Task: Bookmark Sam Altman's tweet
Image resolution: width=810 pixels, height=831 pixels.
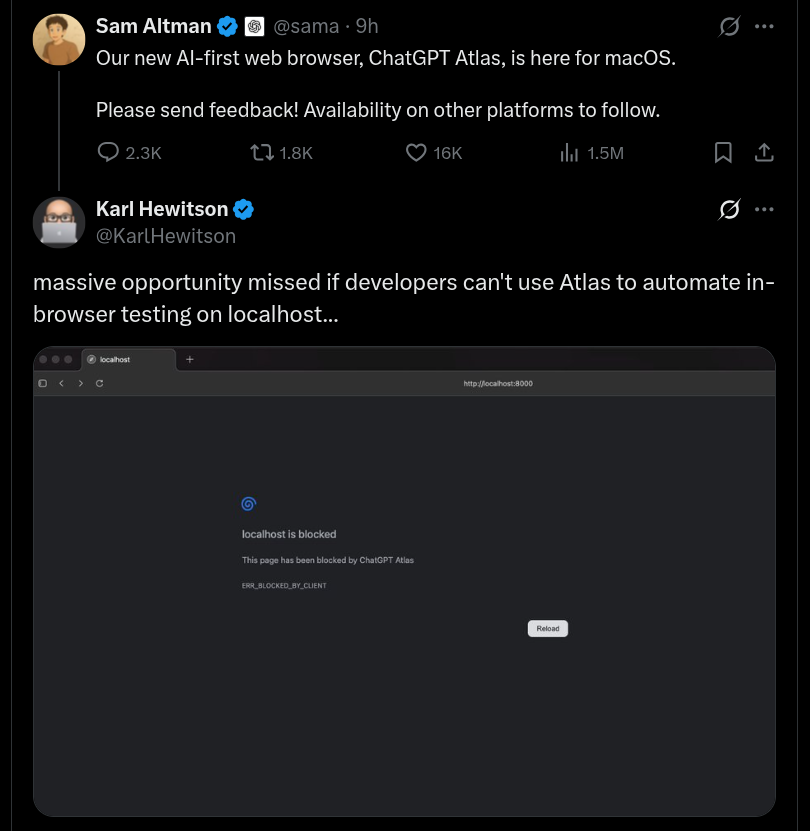Action: click(723, 152)
